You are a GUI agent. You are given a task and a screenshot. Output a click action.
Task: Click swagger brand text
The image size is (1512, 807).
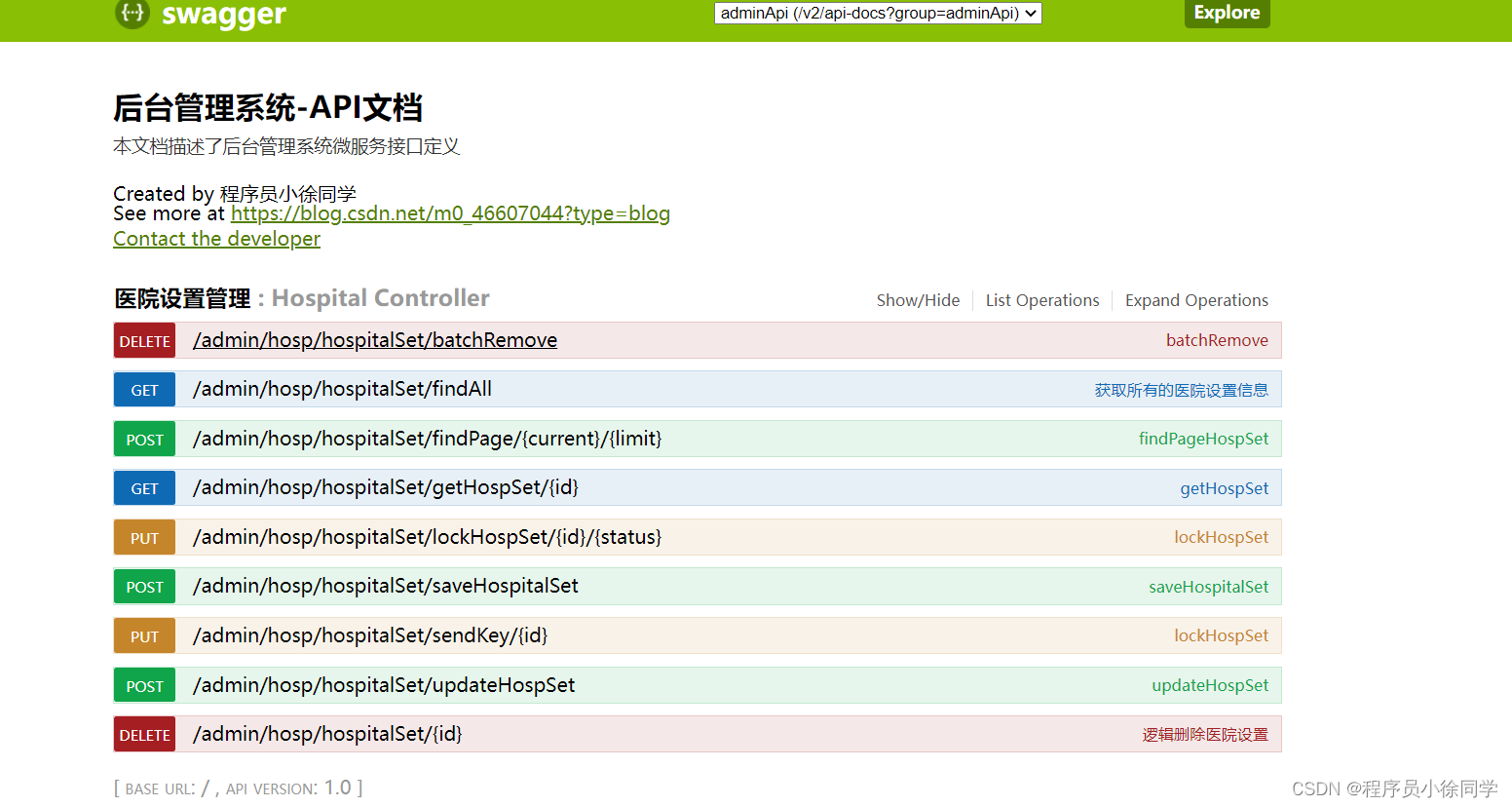pyautogui.click(x=224, y=14)
